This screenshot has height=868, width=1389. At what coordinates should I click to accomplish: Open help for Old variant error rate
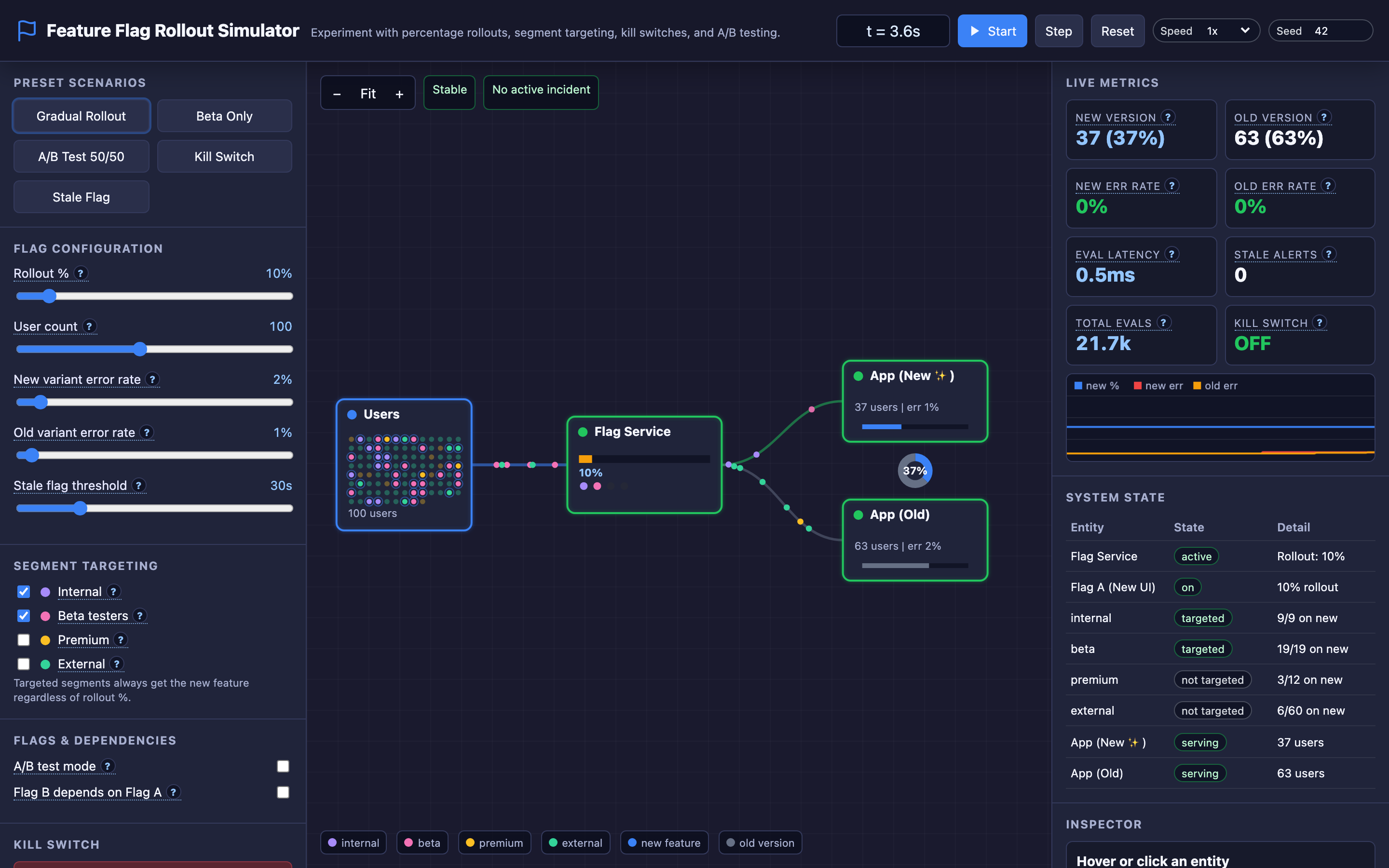[x=146, y=432]
